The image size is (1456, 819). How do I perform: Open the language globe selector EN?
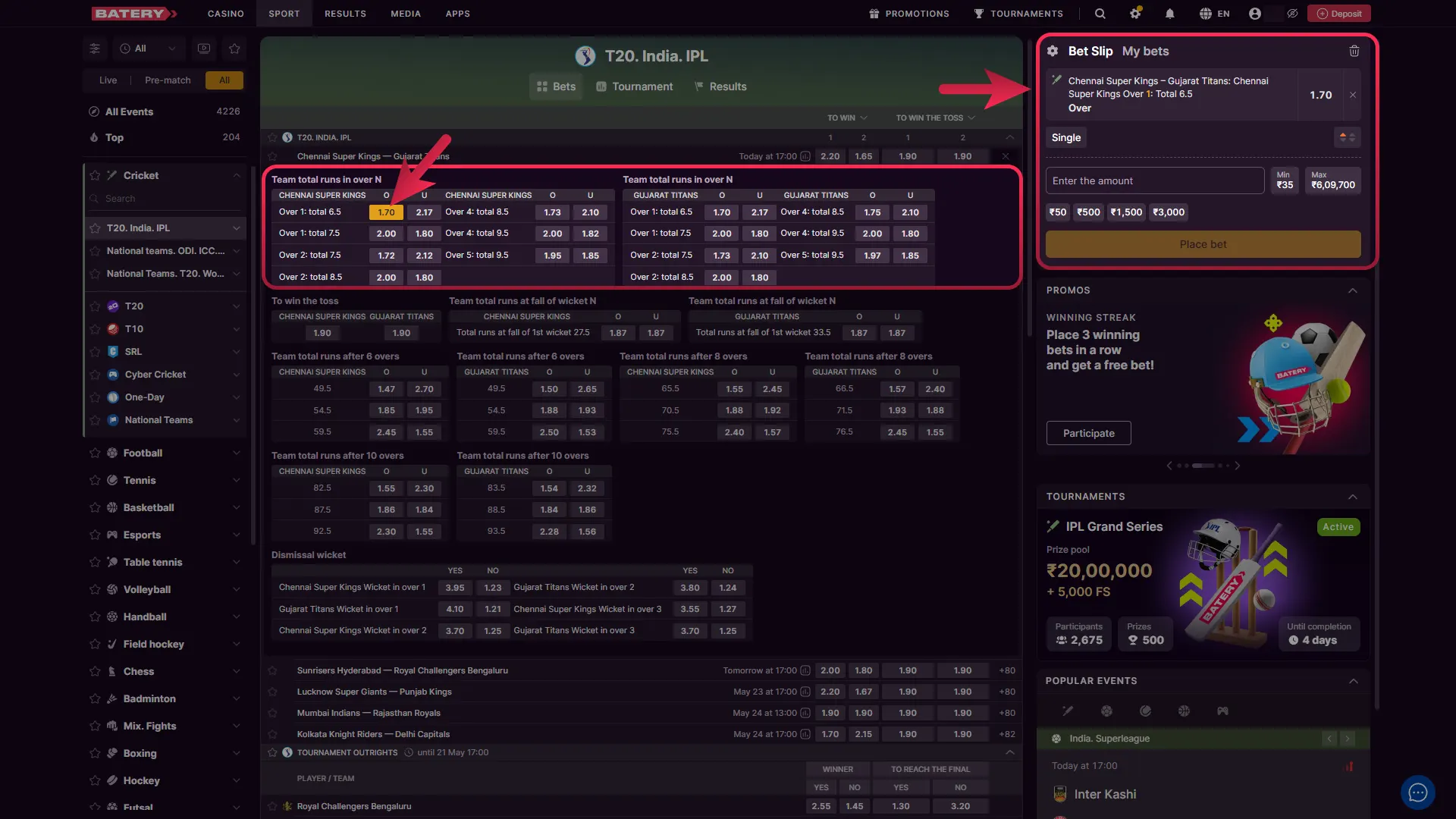click(1215, 14)
